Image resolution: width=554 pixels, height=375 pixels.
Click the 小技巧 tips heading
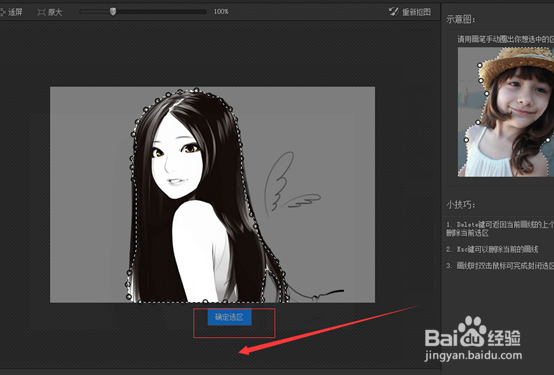[x=460, y=205]
